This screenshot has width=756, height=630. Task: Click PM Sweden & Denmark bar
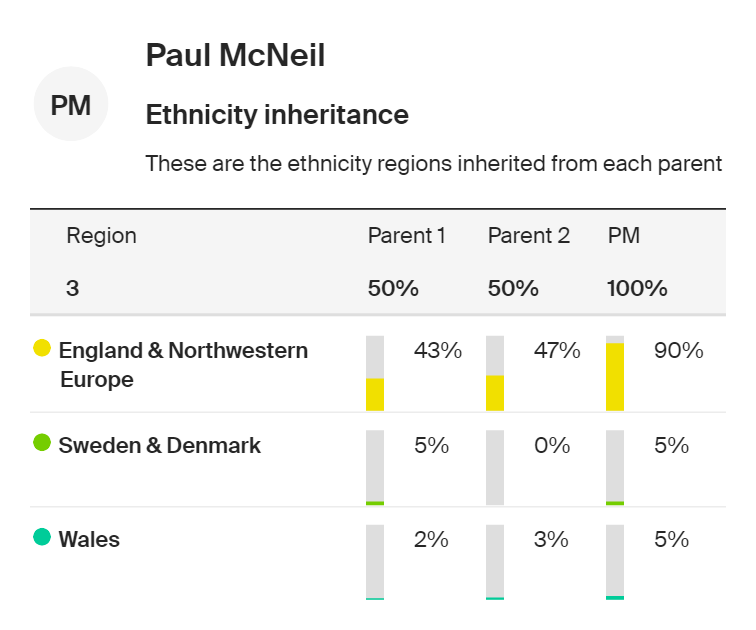tap(615, 467)
